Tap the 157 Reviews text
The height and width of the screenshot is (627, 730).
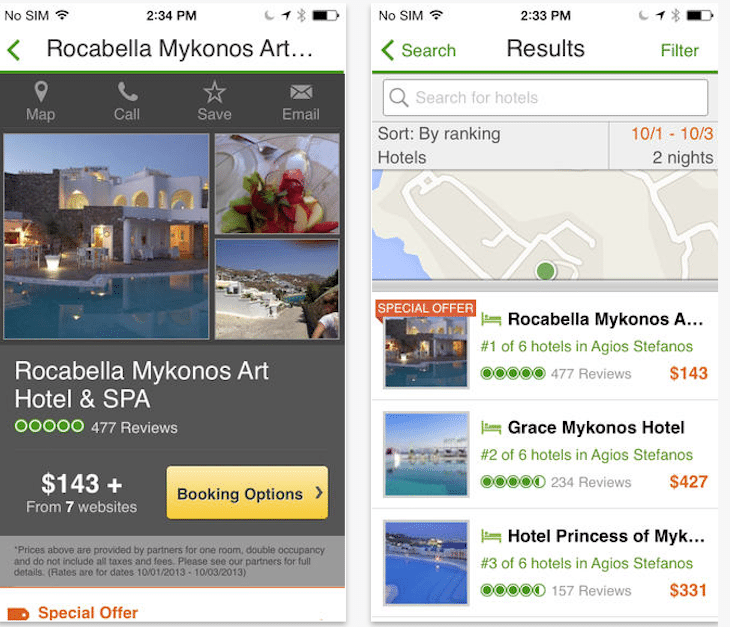(x=591, y=591)
